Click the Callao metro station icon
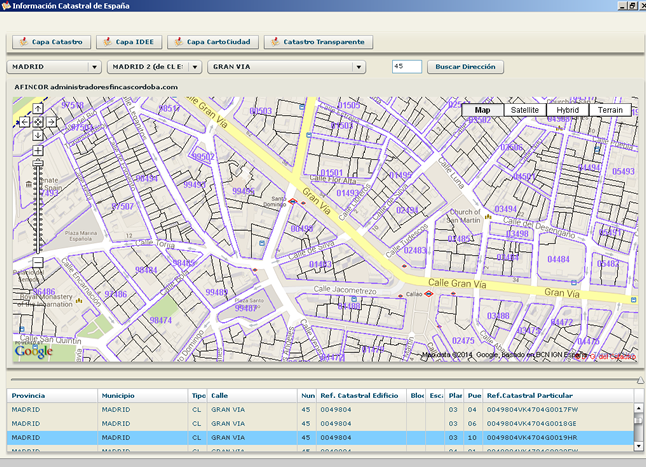 429,294
